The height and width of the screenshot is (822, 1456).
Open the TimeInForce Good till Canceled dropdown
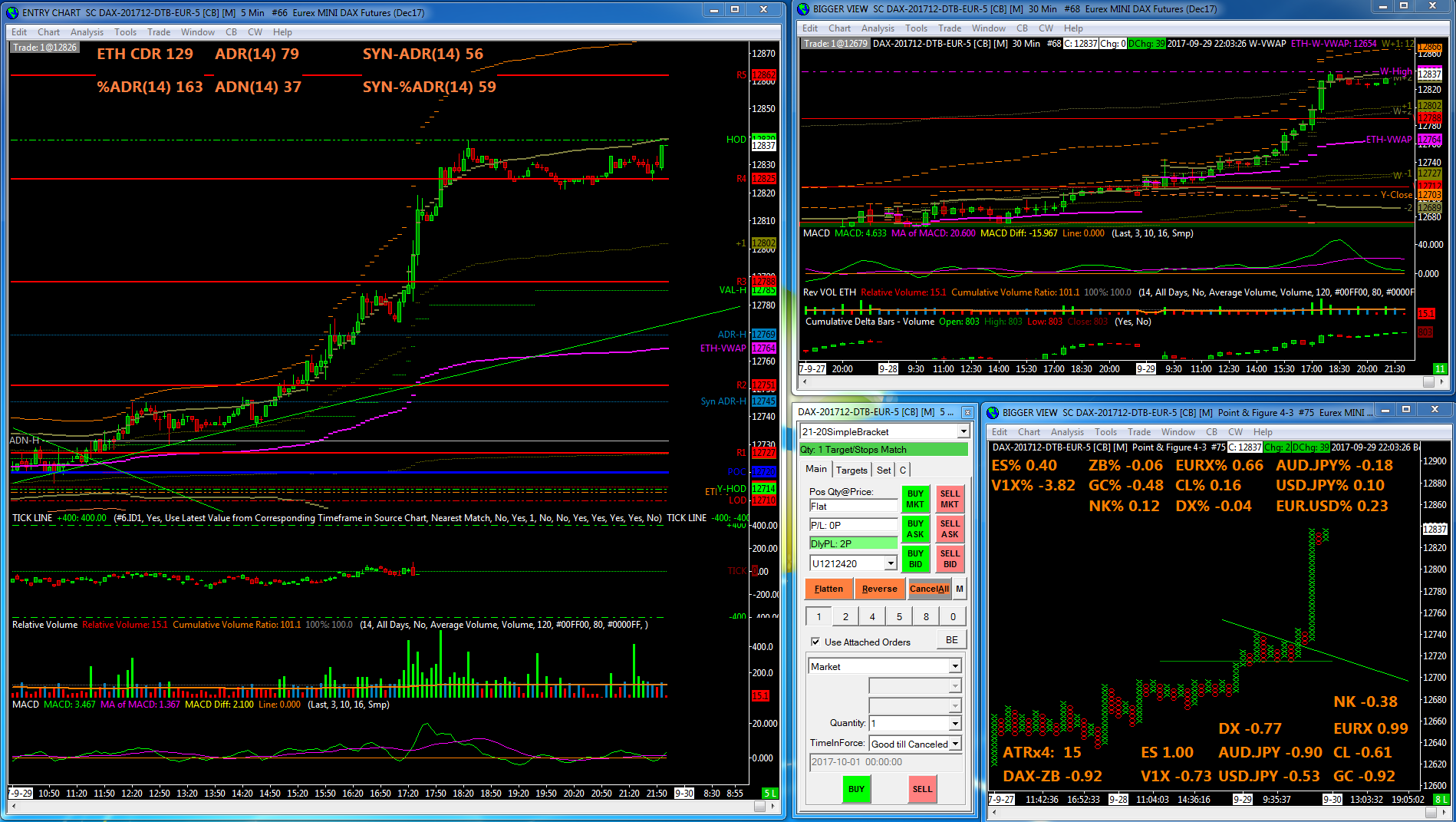pos(955,744)
